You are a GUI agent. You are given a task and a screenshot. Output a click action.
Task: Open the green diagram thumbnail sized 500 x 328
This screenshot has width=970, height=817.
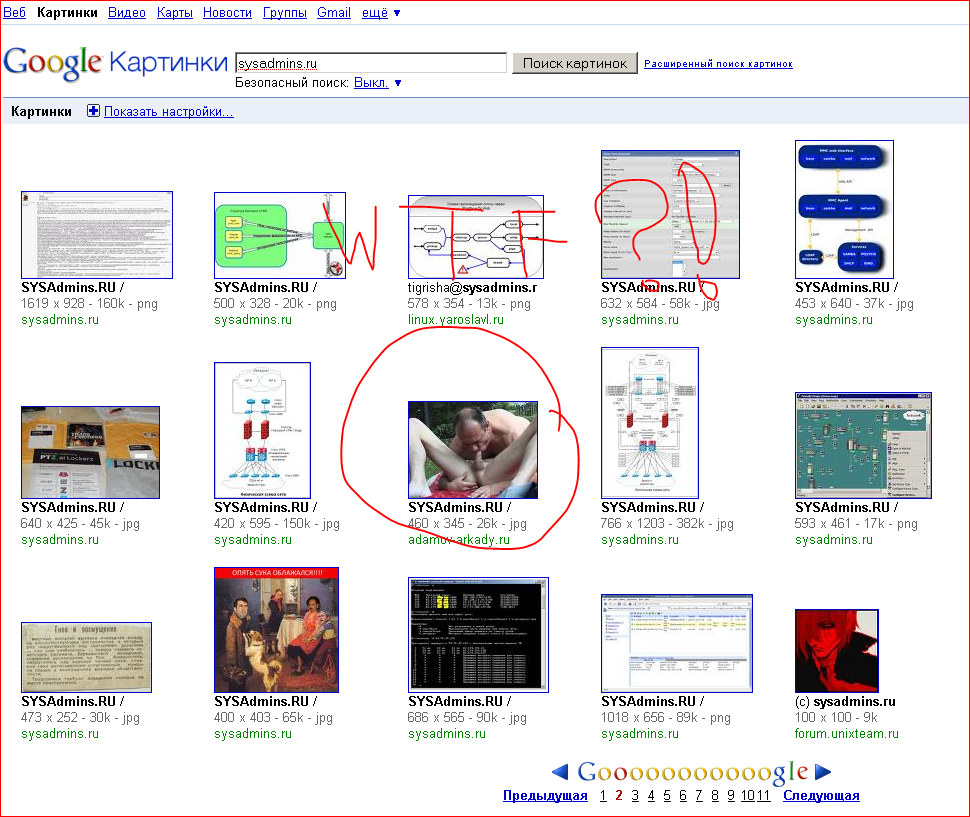coord(280,236)
